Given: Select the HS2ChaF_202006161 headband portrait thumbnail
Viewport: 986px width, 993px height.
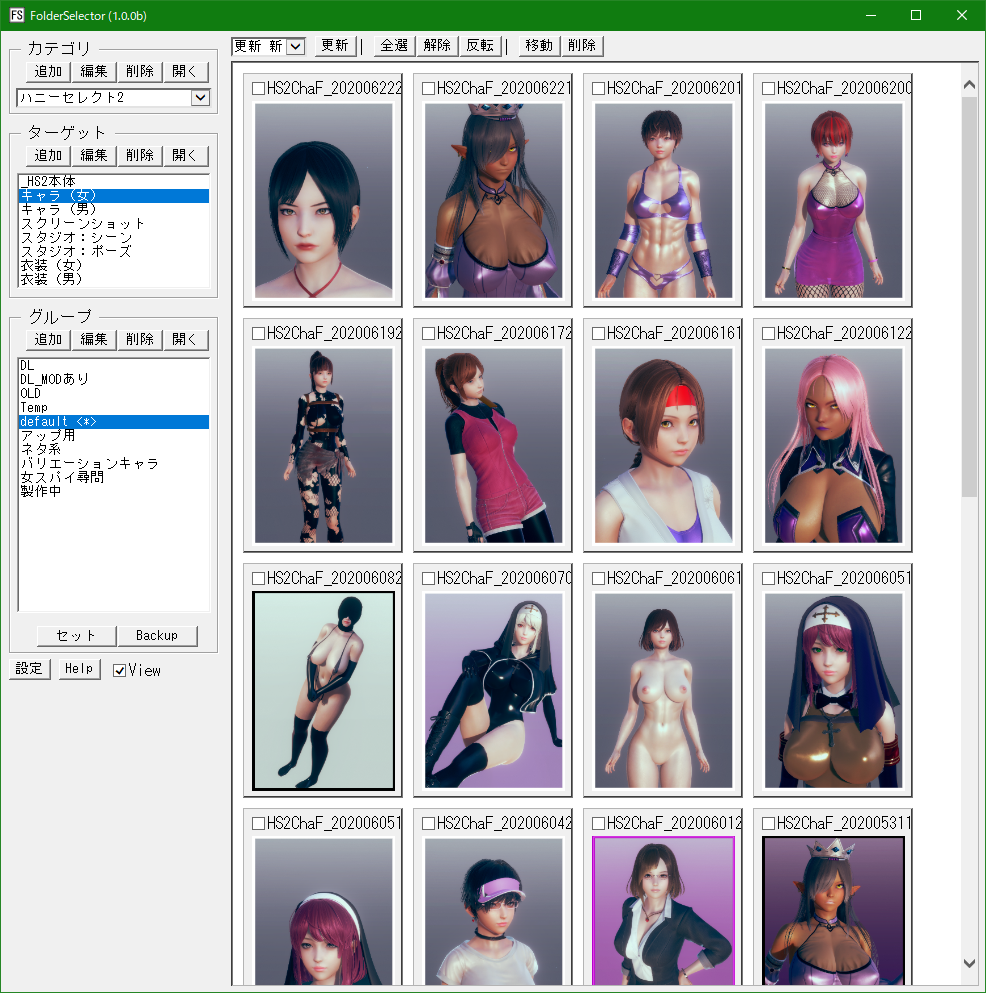Looking at the screenshot, I should pyautogui.click(x=664, y=445).
